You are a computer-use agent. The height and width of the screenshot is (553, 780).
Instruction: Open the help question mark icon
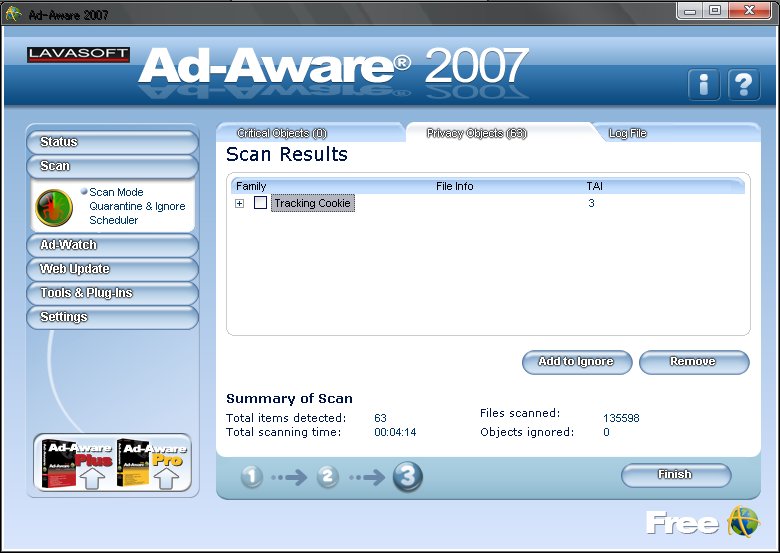(x=744, y=85)
